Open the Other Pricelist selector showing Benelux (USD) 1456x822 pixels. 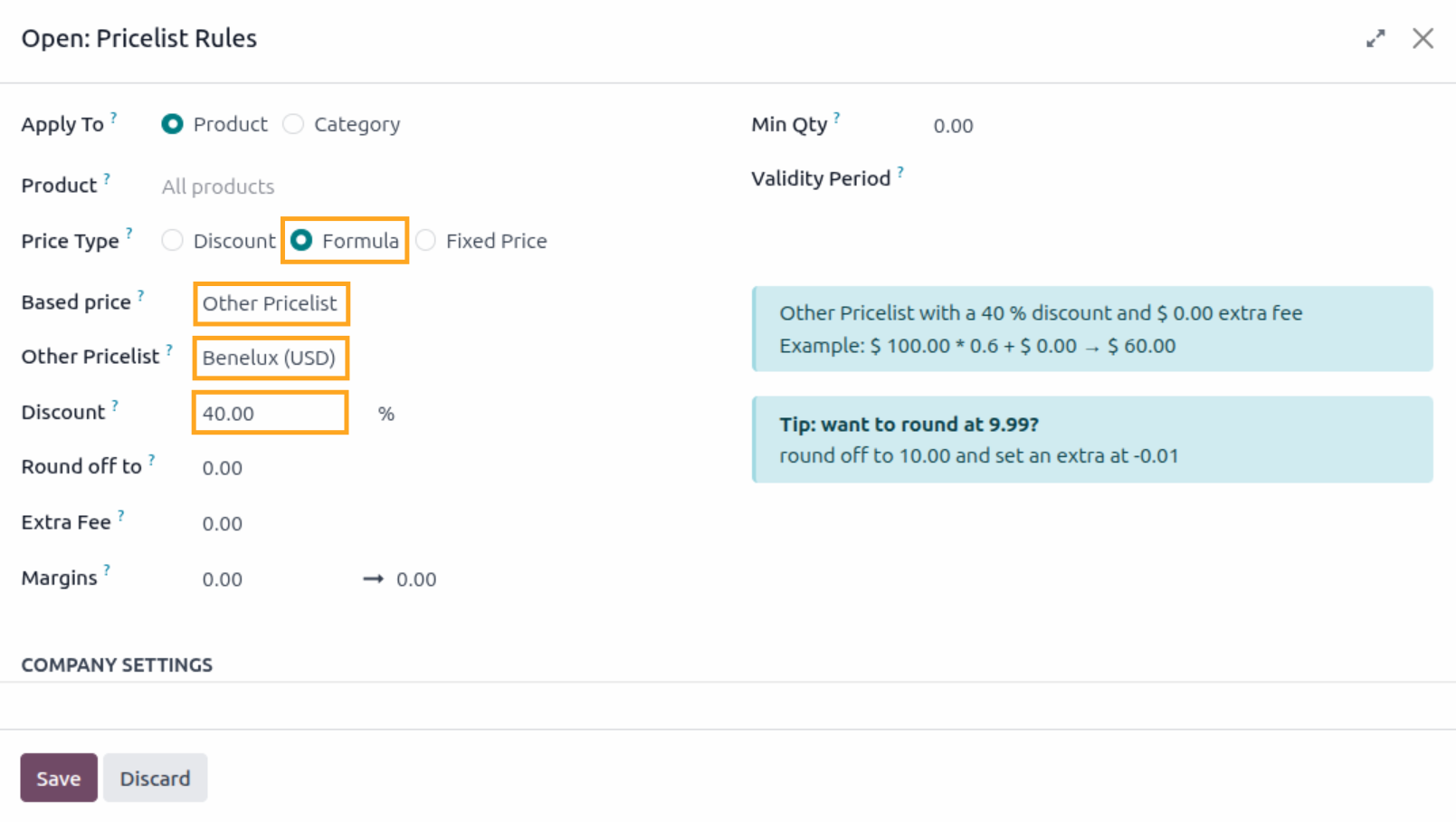click(x=270, y=358)
